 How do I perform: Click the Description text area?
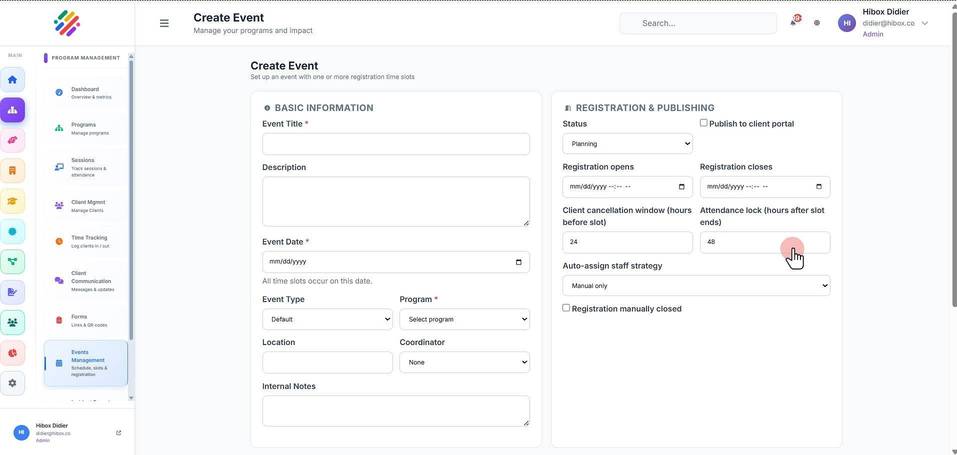(x=396, y=202)
